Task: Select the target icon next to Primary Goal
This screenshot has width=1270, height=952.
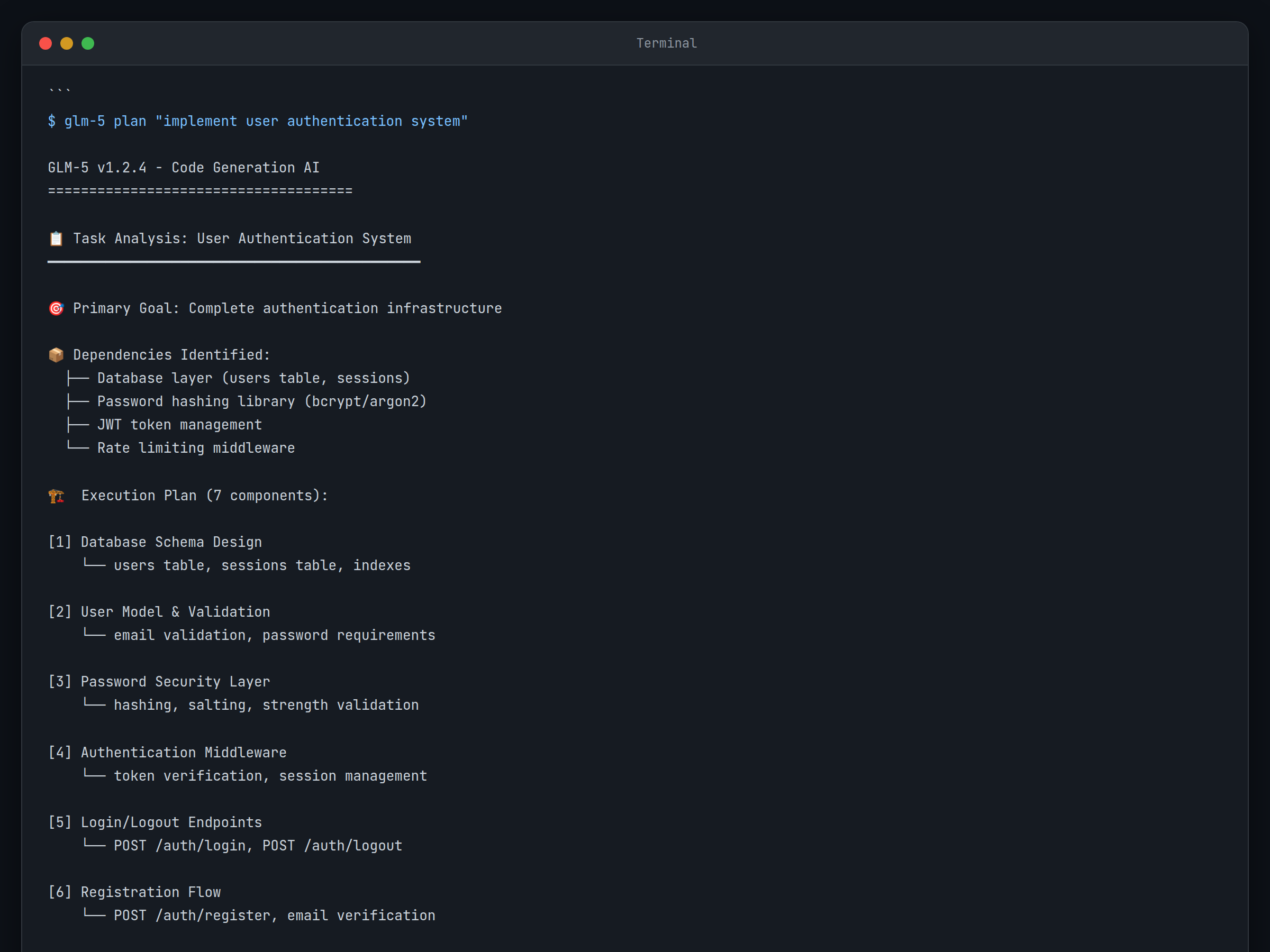Action: [x=56, y=308]
